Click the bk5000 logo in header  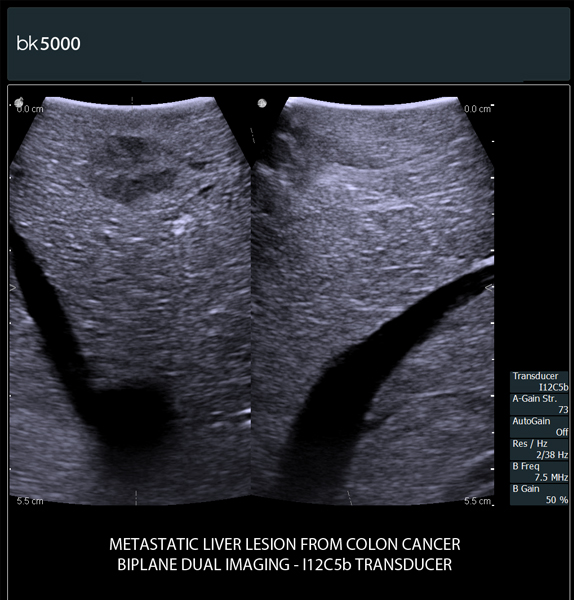click(x=48, y=44)
